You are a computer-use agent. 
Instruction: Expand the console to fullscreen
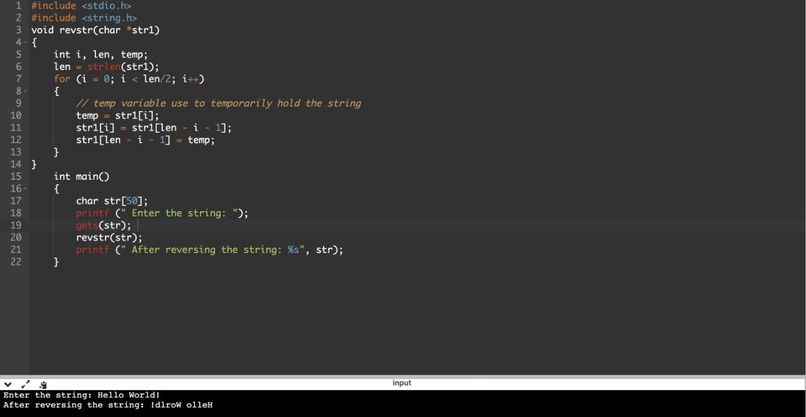click(26, 384)
